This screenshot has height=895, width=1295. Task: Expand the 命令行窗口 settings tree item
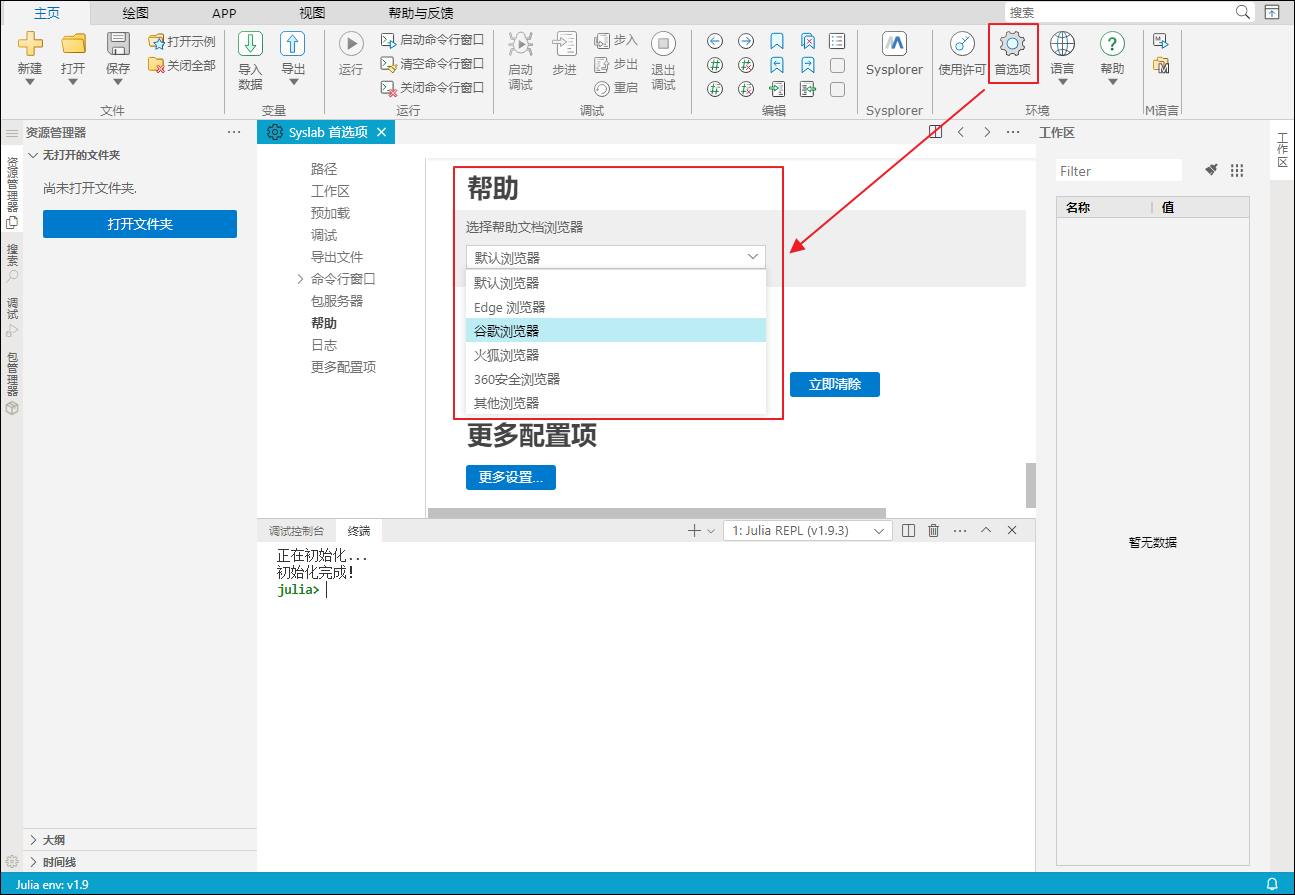(300, 279)
